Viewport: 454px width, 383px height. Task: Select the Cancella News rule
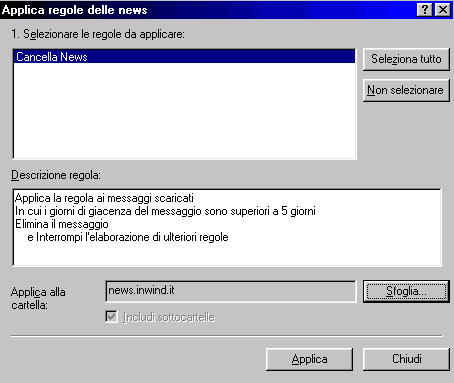click(184, 57)
